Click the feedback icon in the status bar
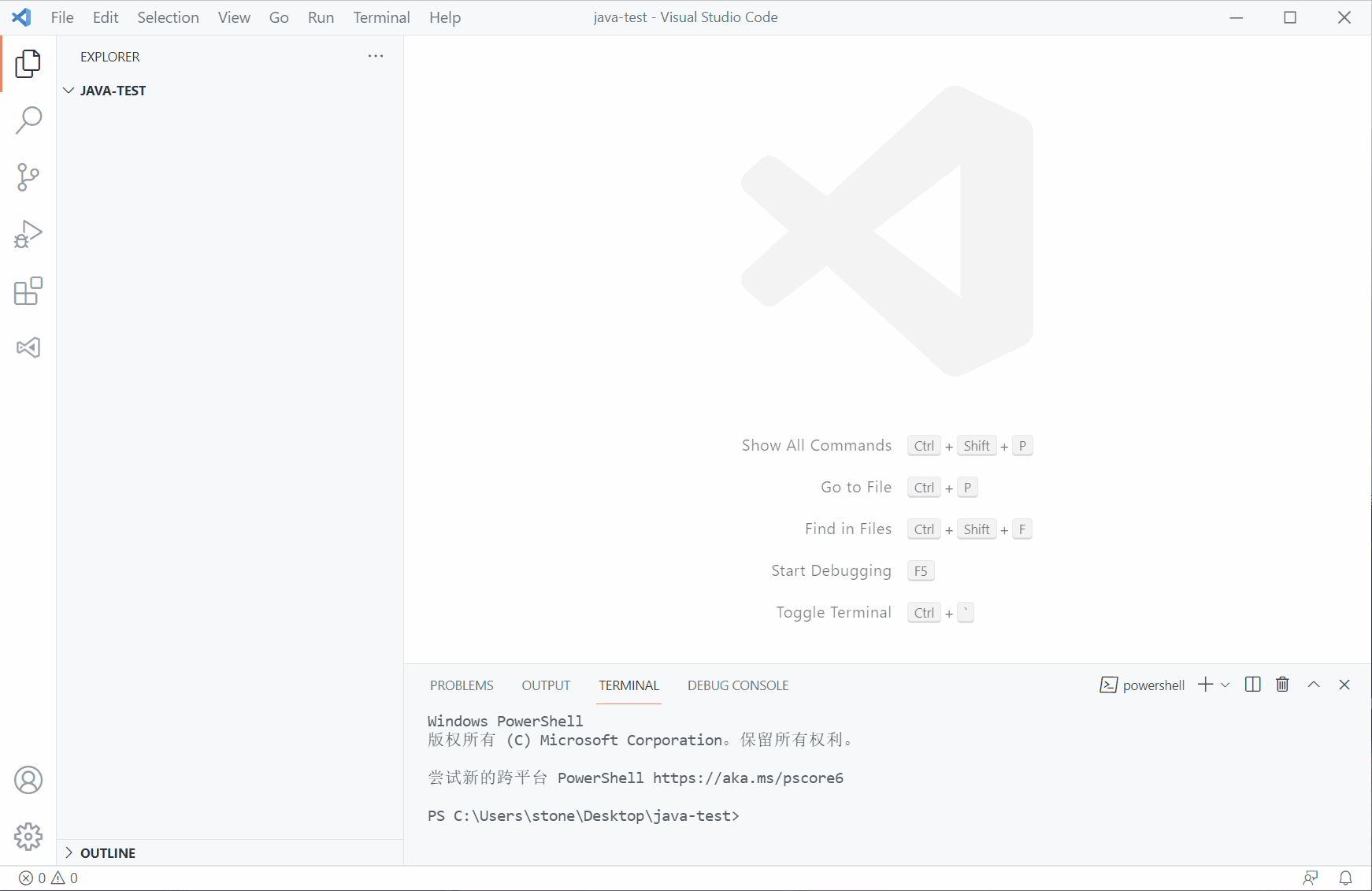This screenshot has width=1372, height=891. pos(1311,878)
